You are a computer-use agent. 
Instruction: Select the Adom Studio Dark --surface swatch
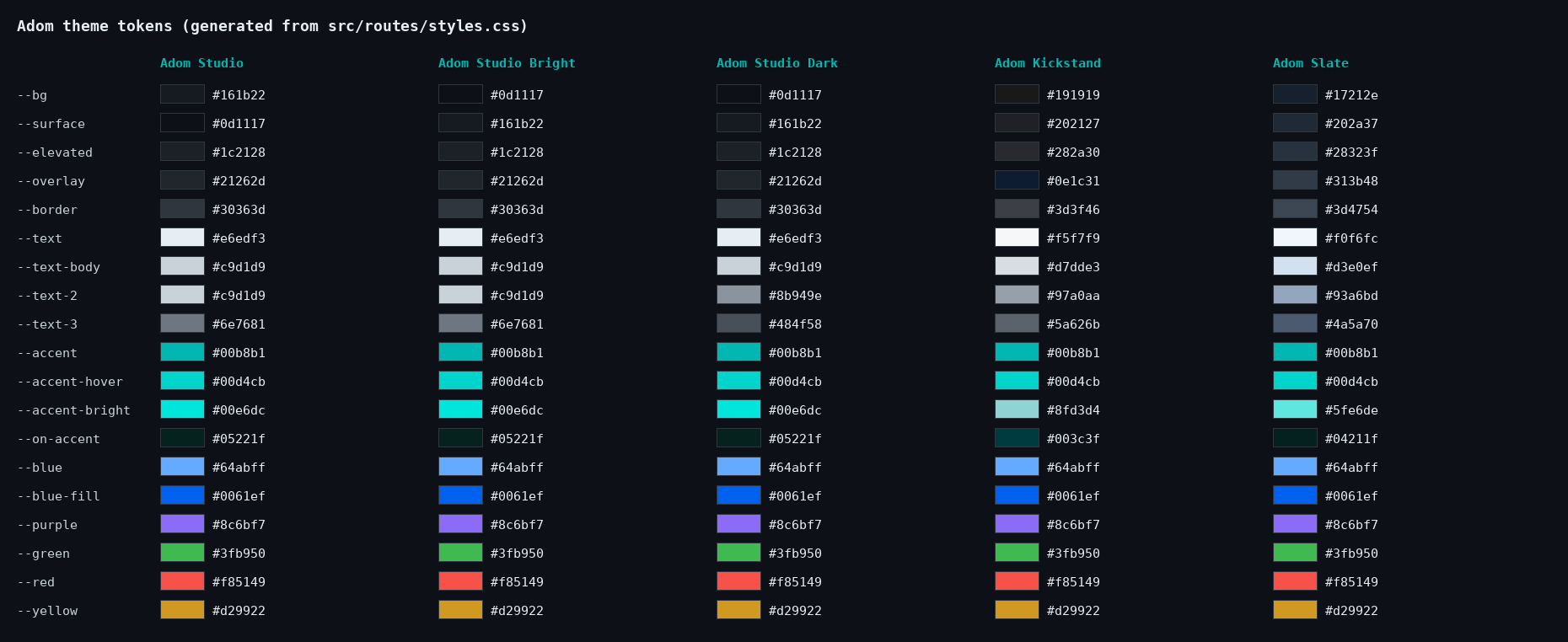point(738,123)
